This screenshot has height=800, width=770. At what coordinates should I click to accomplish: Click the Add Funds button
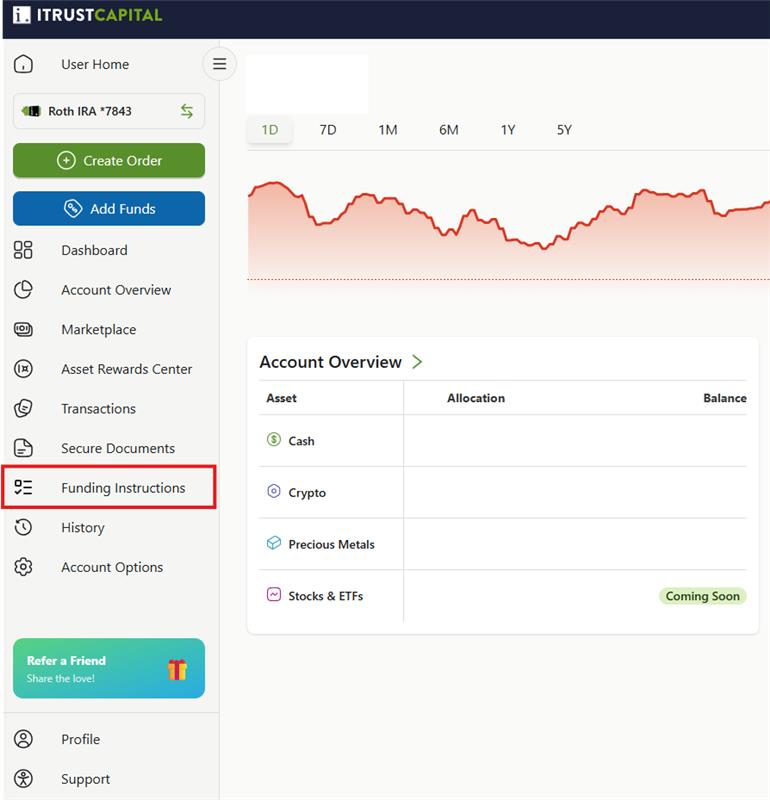[x=109, y=208]
